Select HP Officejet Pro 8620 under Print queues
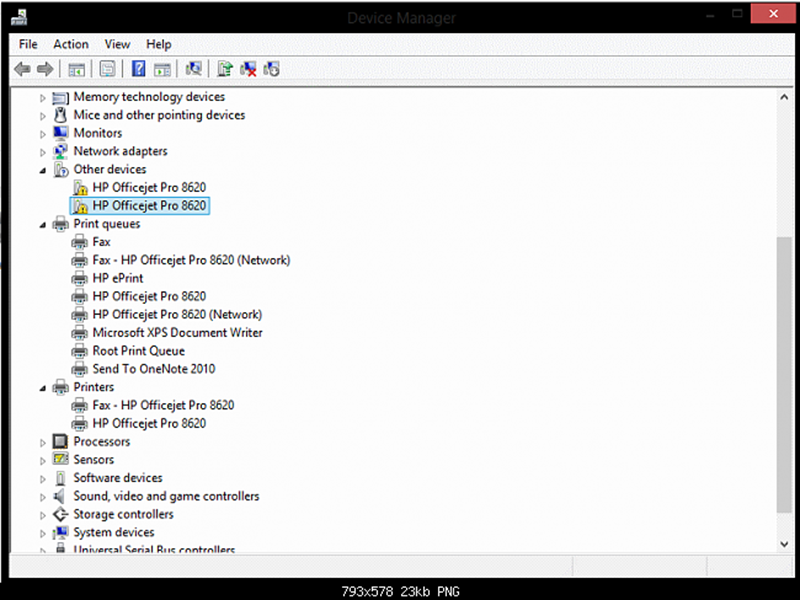 click(149, 296)
